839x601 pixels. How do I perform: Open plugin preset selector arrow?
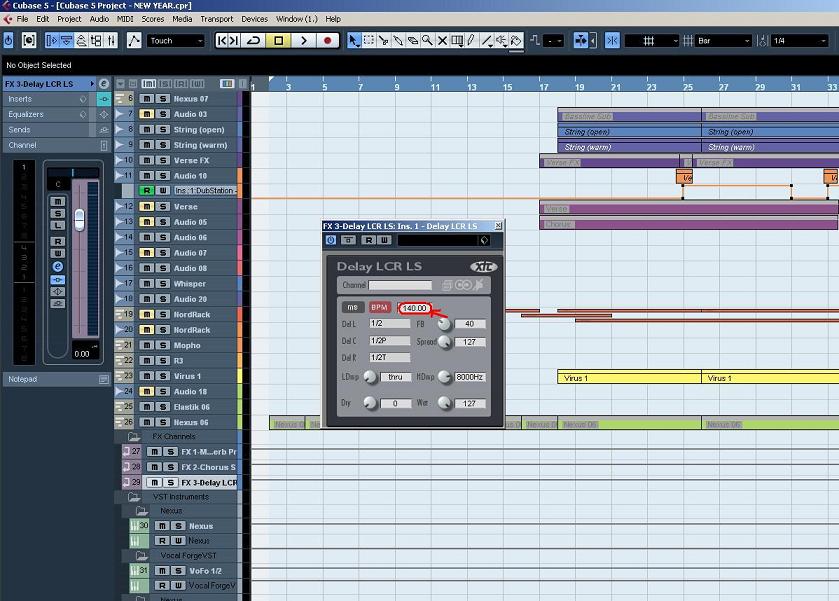coord(484,240)
